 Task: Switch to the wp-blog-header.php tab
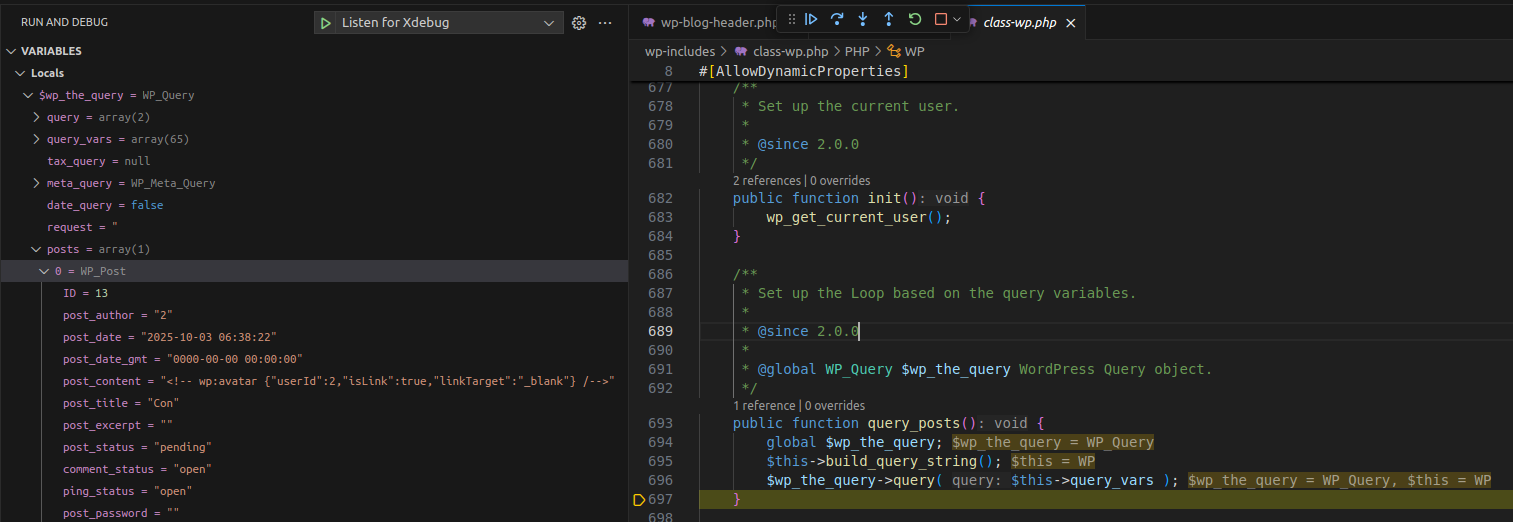pos(710,22)
